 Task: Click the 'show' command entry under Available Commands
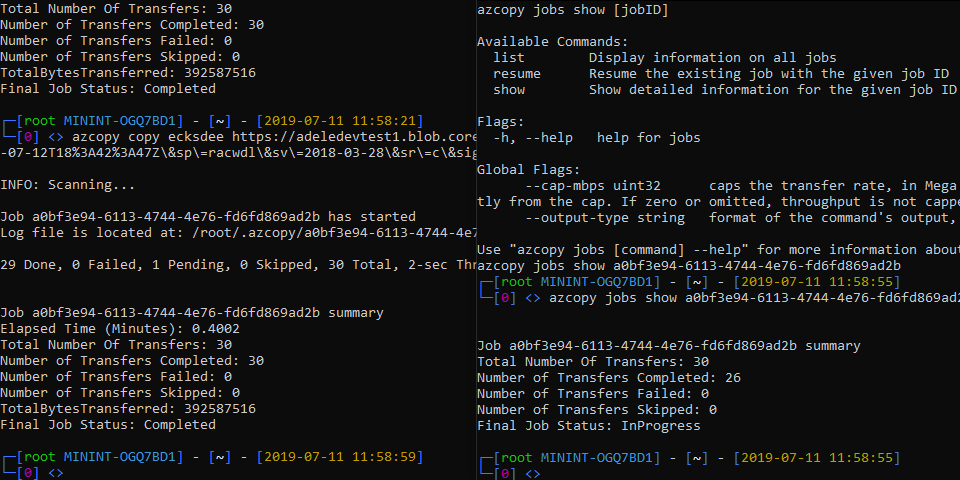[x=724, y=89]
